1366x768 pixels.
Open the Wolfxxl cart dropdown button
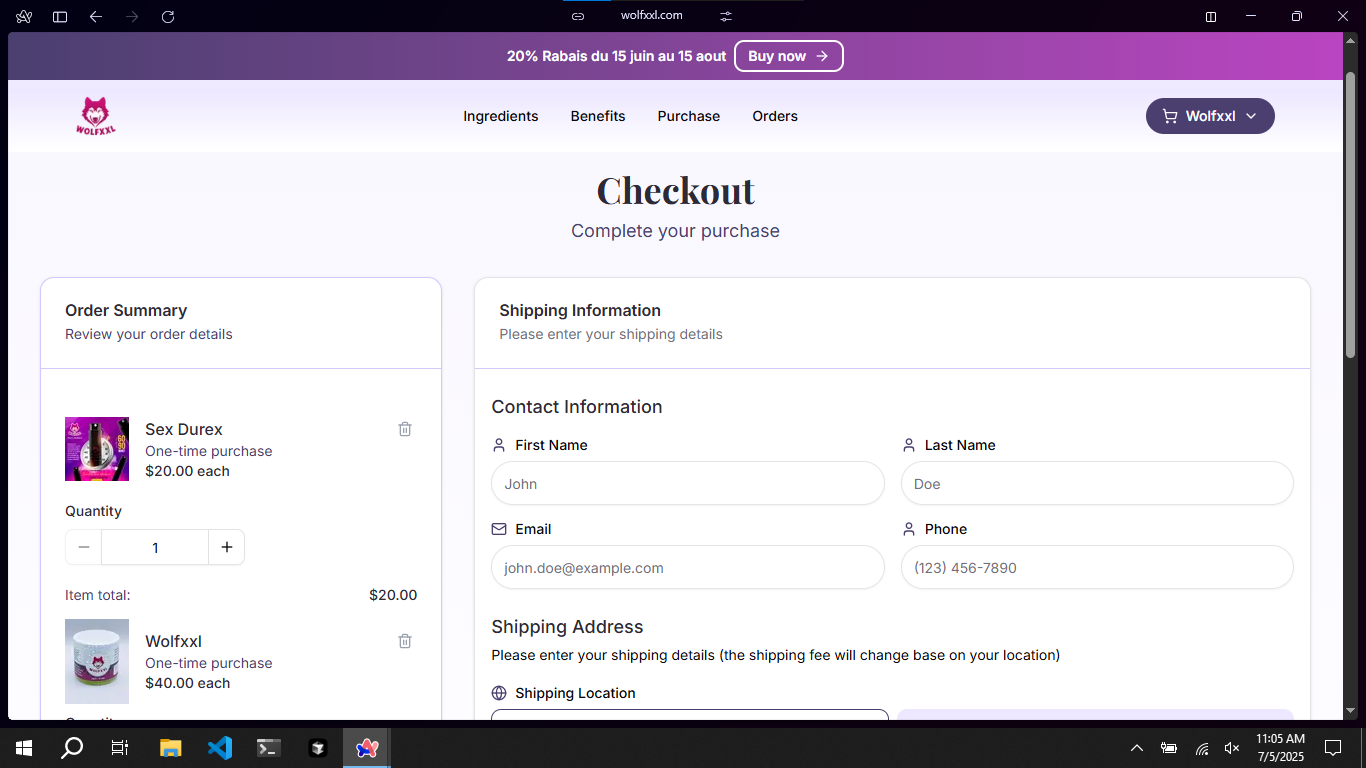click(x=1210, y=116)
